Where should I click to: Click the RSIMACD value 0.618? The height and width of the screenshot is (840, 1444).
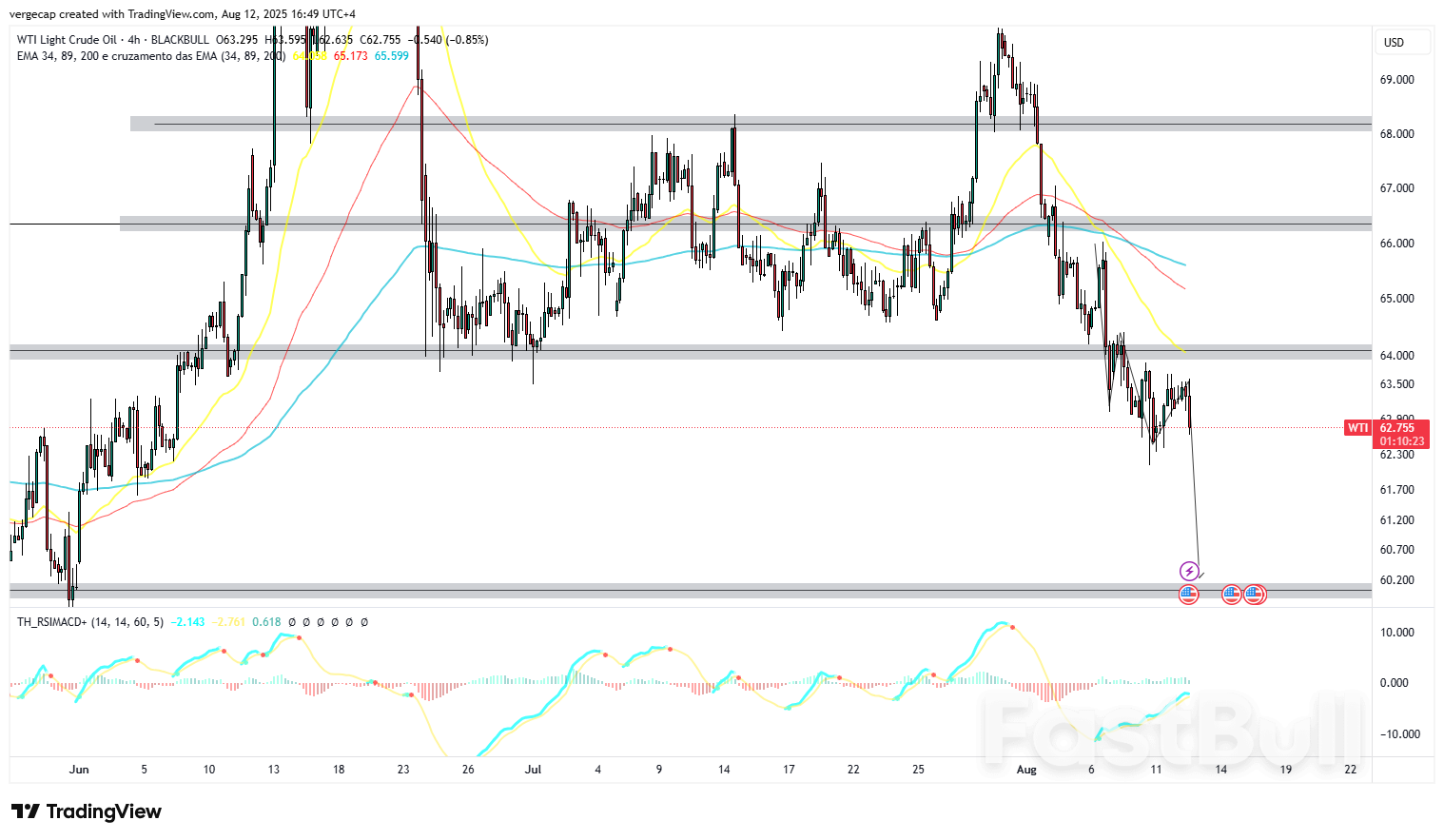pyautogui.click(x=266, y=622)
